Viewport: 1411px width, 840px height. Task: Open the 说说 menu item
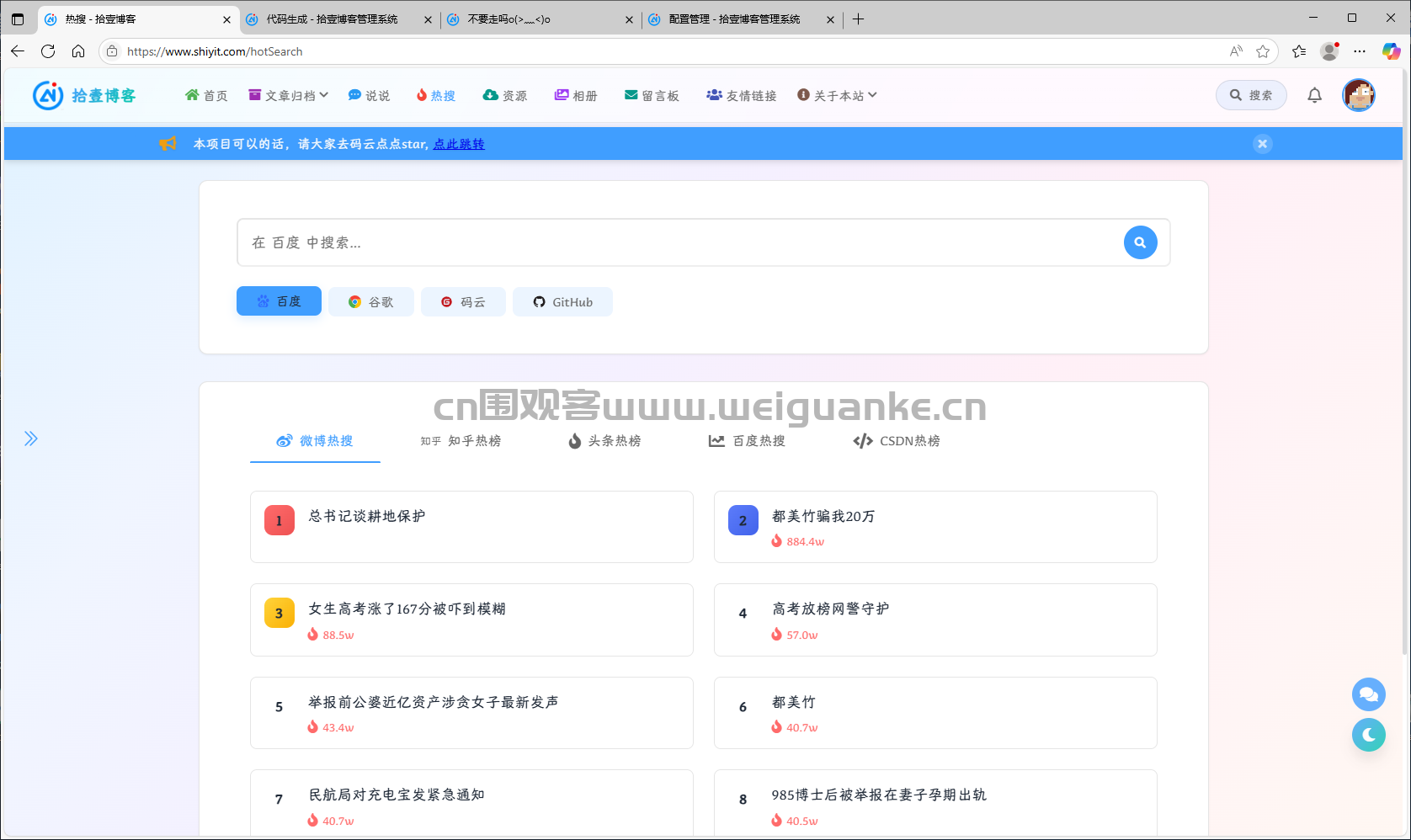click(x=369, y=96)
